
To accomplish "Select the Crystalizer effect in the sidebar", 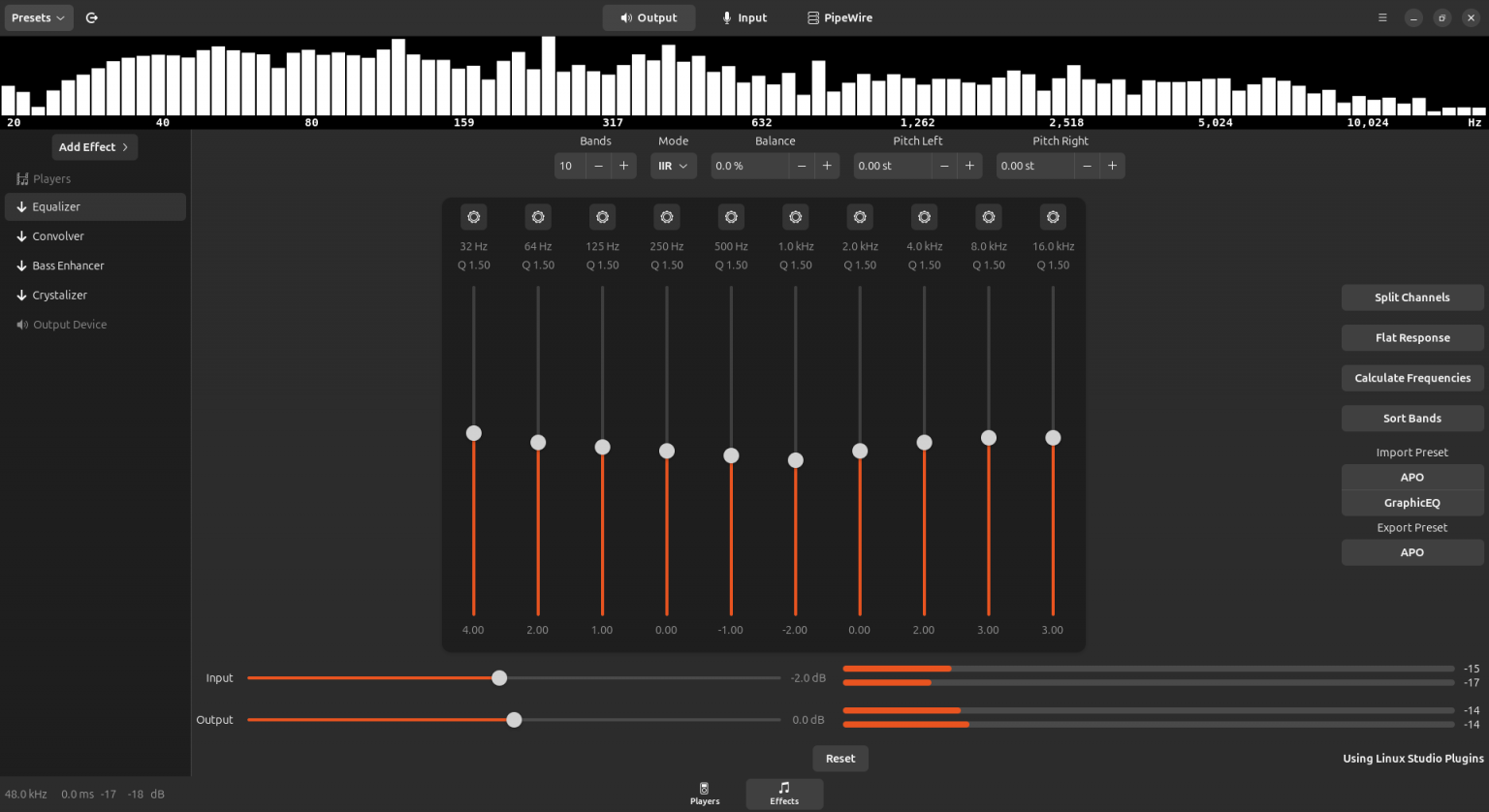I will [59, 295].
